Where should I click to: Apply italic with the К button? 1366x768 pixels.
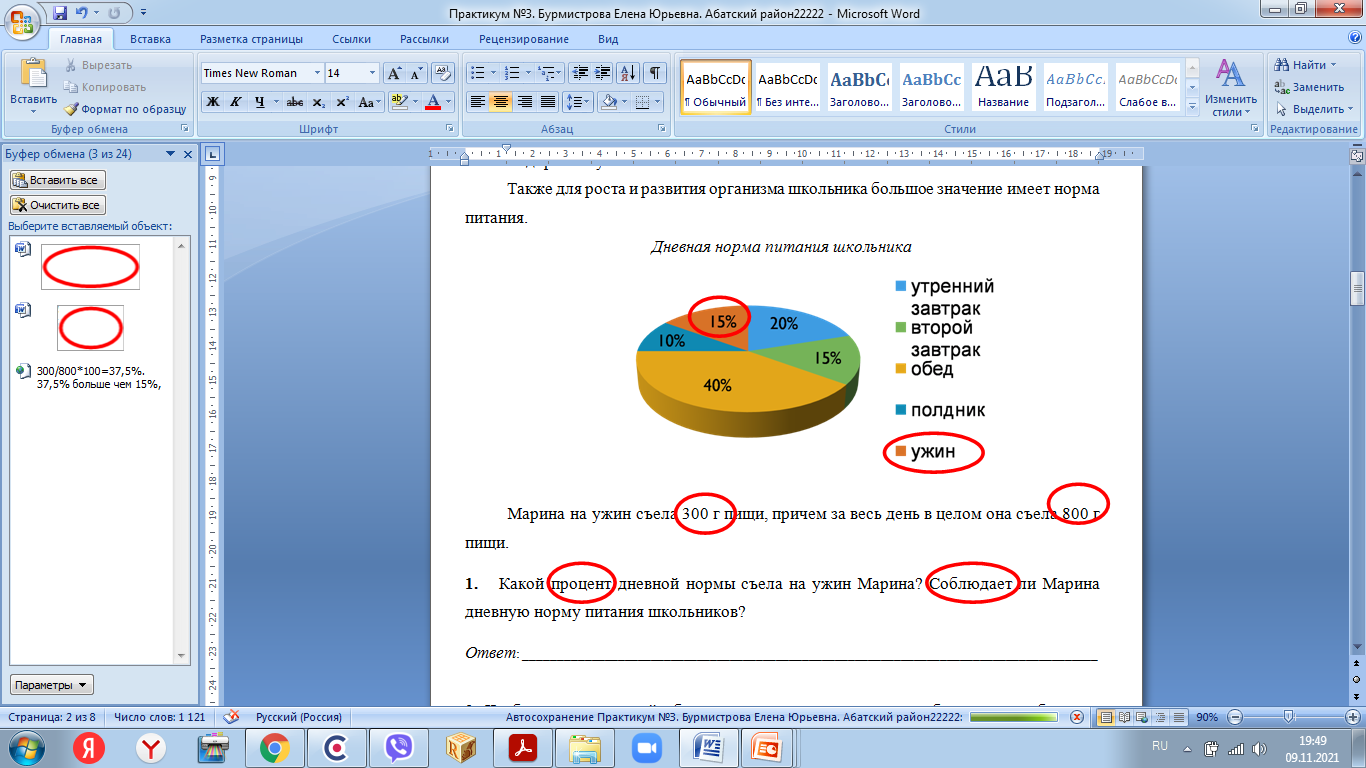tap(235, 102)
